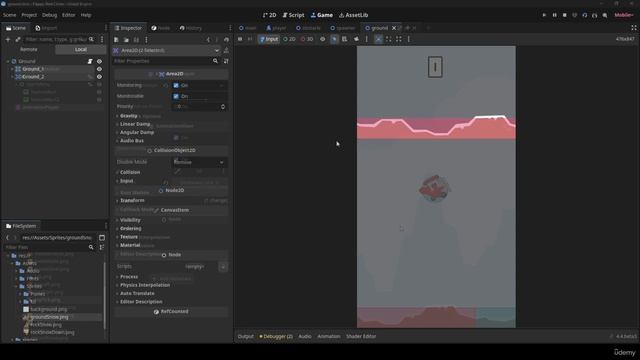Select the Ground_1 node
Viewport: 640px width, 360px height.
33,69
